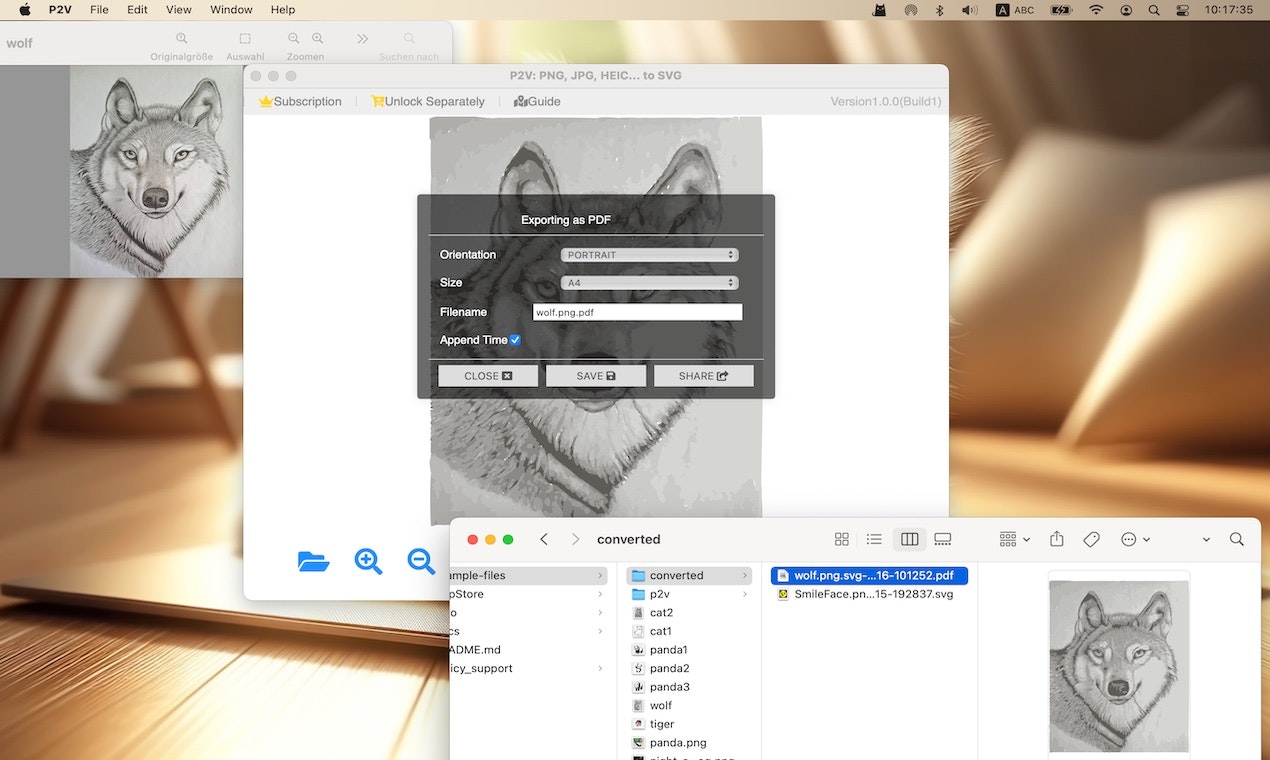
Task: Click the SAVE button in export dialog
Action: coord(595,375)
